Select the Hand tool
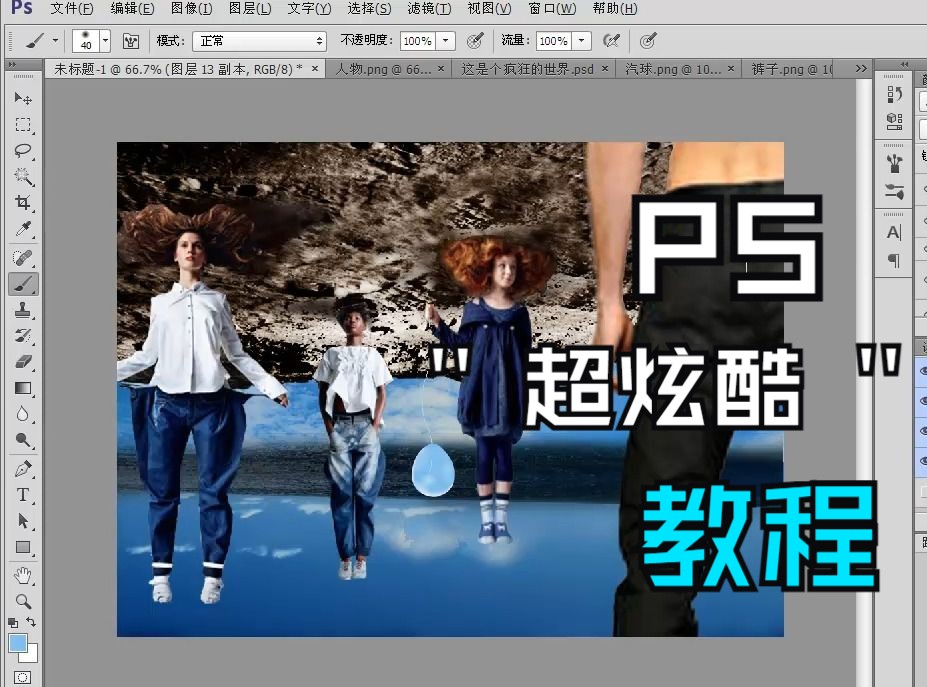Screen dimensions: 927x687 point(23,575)
